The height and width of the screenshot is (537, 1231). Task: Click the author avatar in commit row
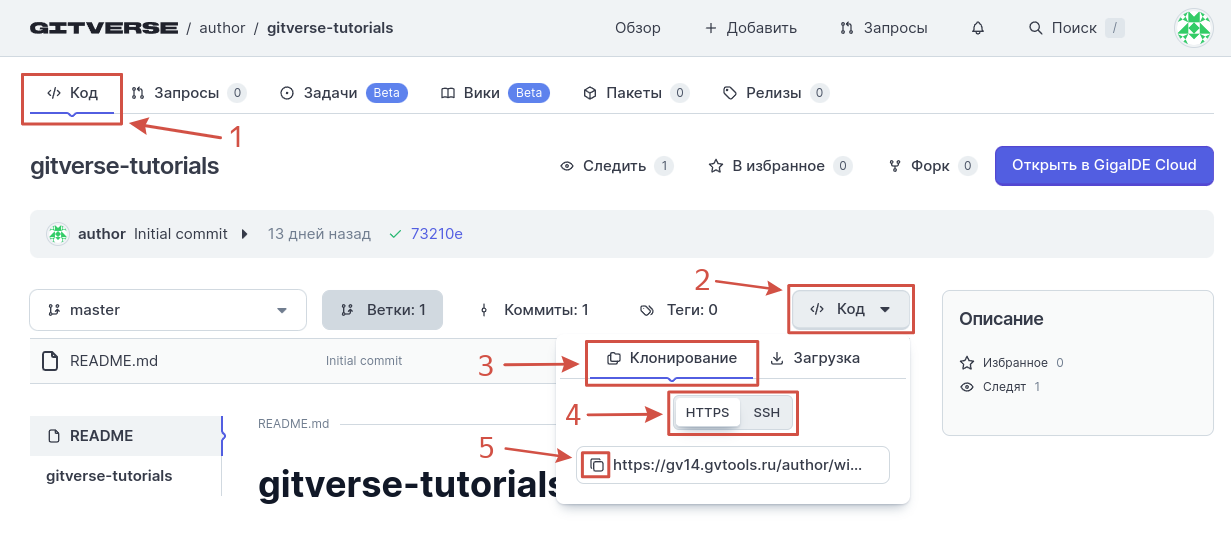(x=58, y=234)
